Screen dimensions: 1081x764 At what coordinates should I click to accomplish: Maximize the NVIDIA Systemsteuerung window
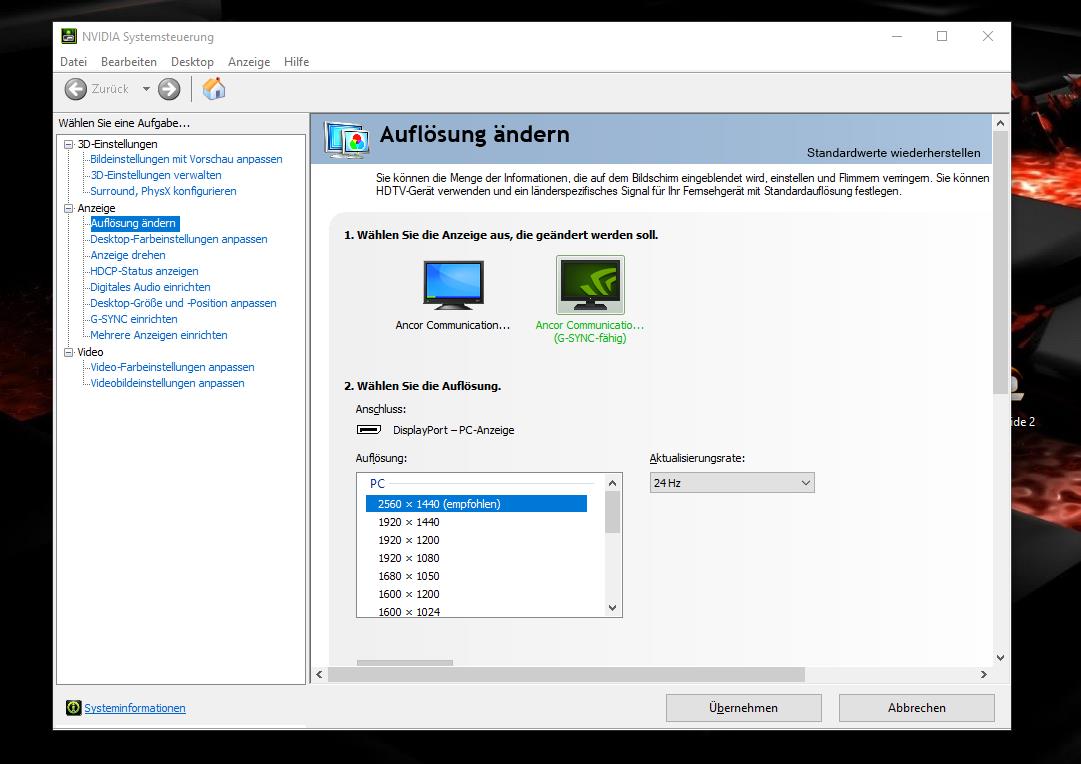942,36
